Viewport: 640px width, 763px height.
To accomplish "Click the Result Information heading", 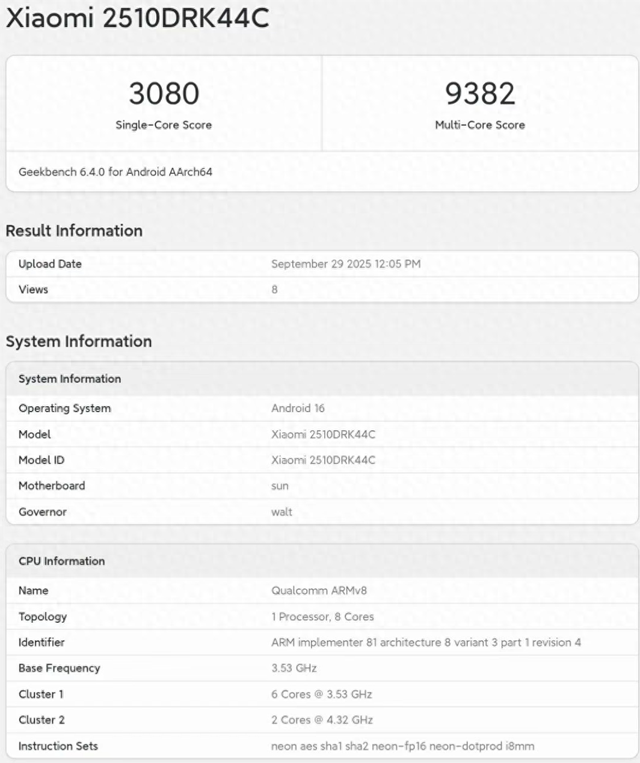I will click(74, 231).
